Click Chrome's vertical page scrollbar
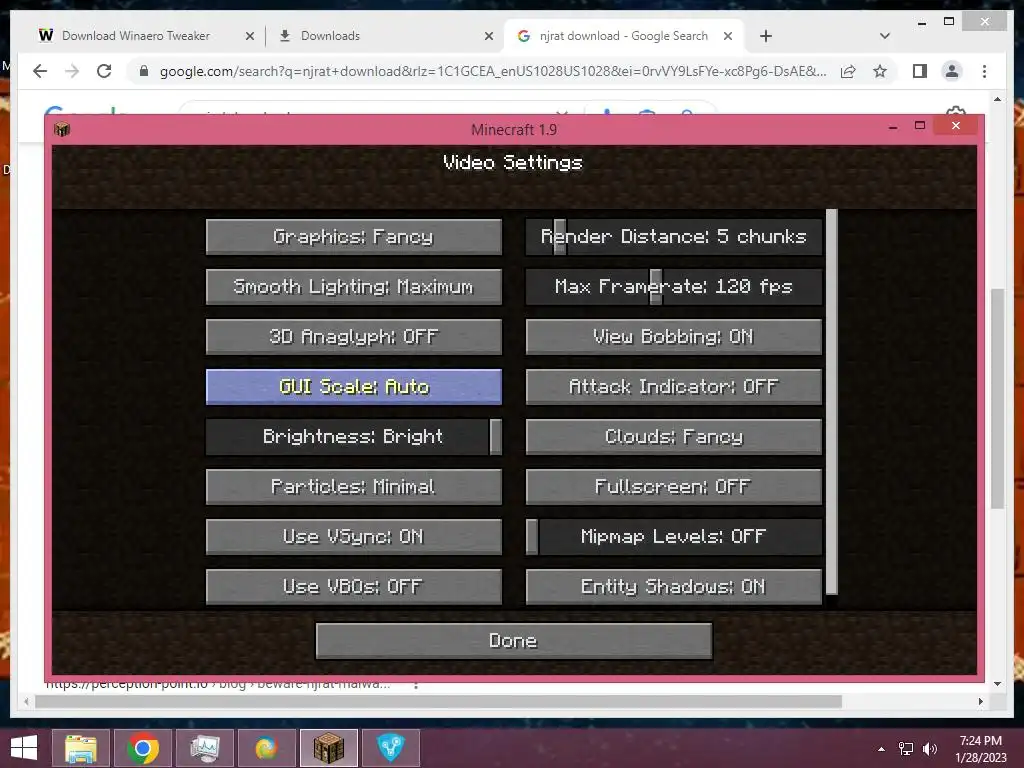 click(997, 398)
